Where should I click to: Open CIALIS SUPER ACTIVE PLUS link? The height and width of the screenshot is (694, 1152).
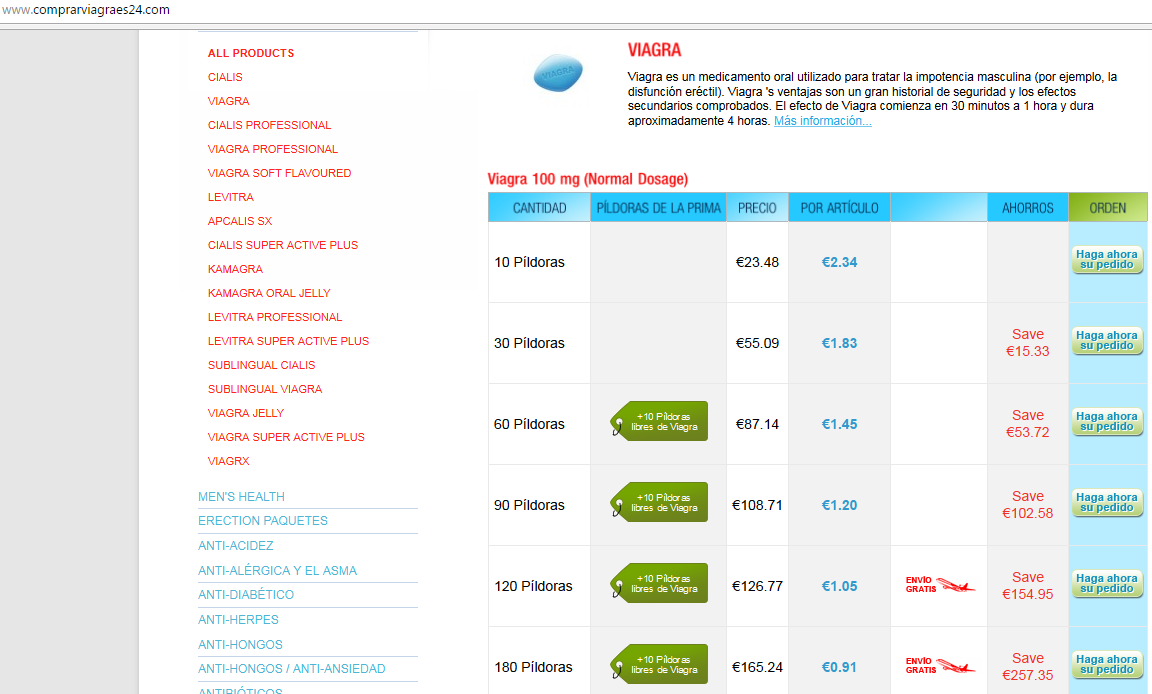tap(283, 245)
